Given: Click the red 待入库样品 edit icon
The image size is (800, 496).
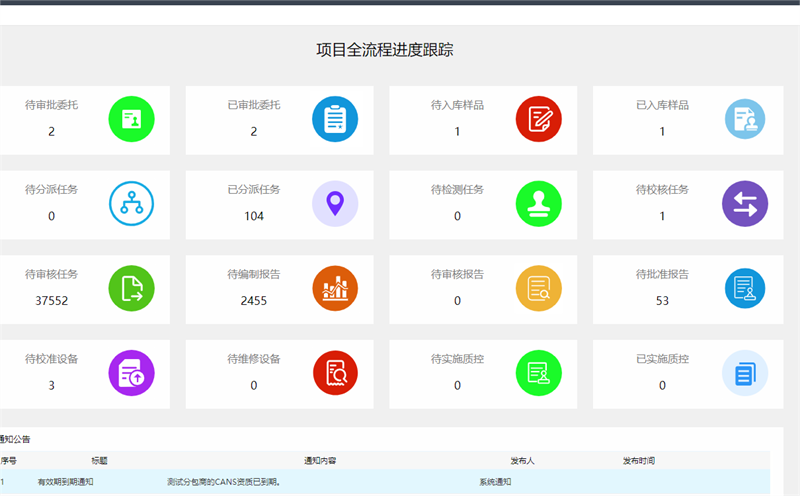Looking at the screenshot, I should (539, 119).
